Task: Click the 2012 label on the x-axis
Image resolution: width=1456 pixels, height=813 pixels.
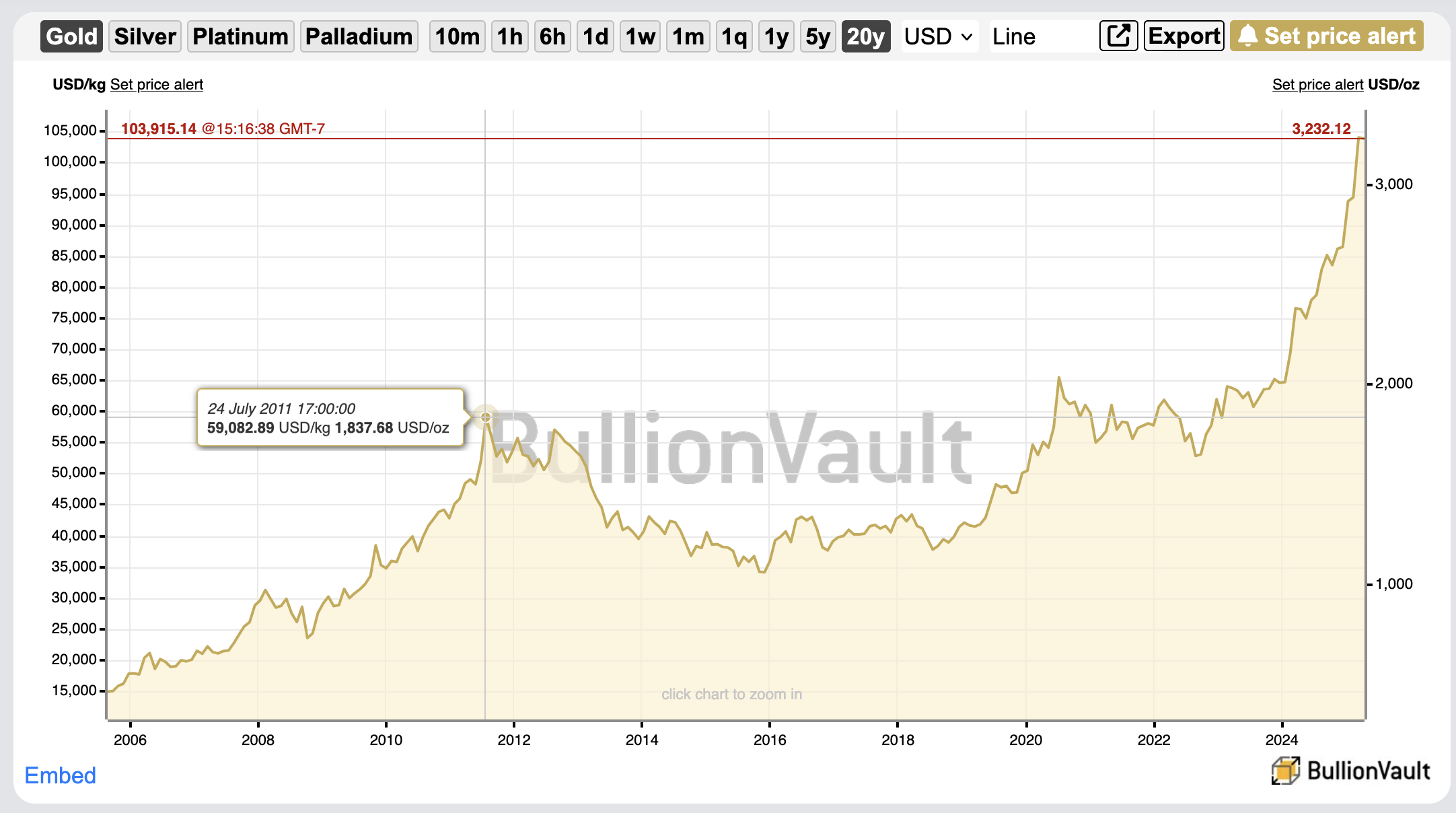Action: click(513, 740)
